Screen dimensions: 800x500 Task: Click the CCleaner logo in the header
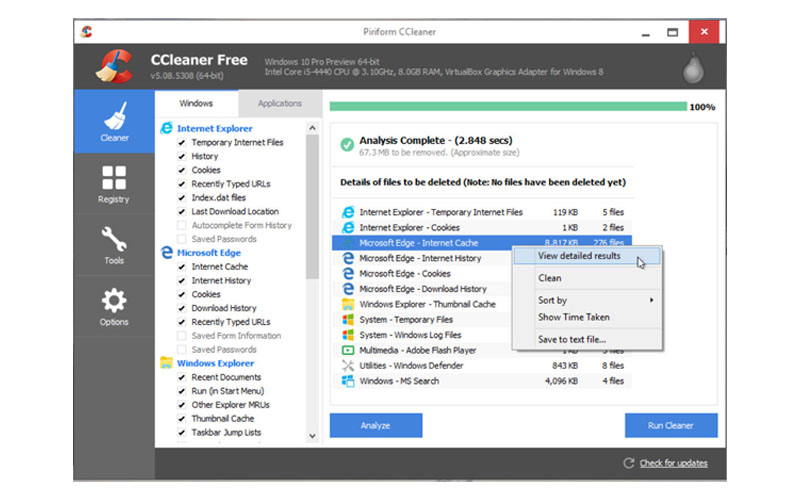115,66
